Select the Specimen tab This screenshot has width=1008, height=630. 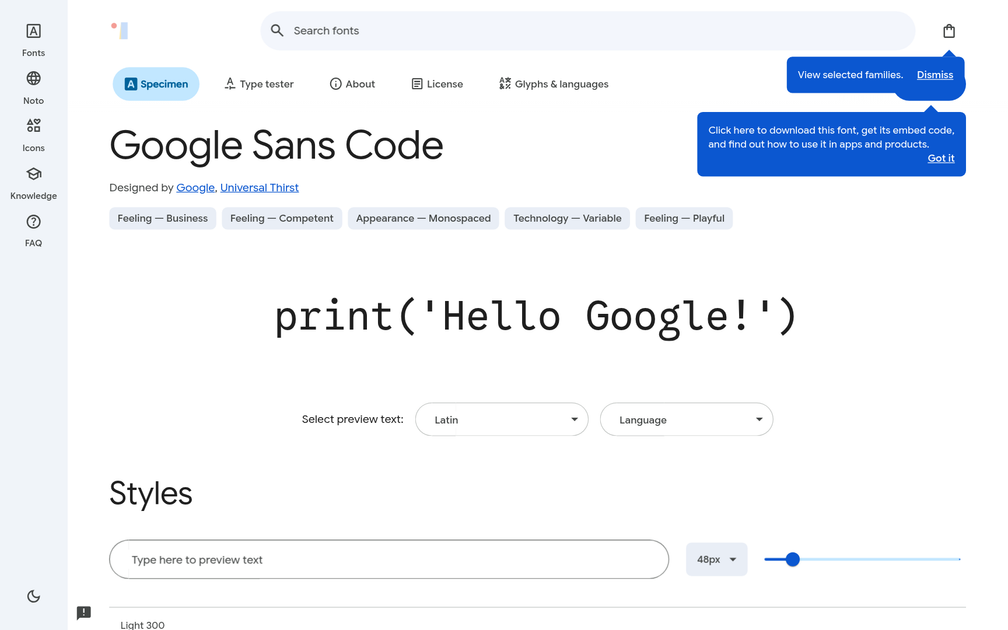click(x=156, y=84)
